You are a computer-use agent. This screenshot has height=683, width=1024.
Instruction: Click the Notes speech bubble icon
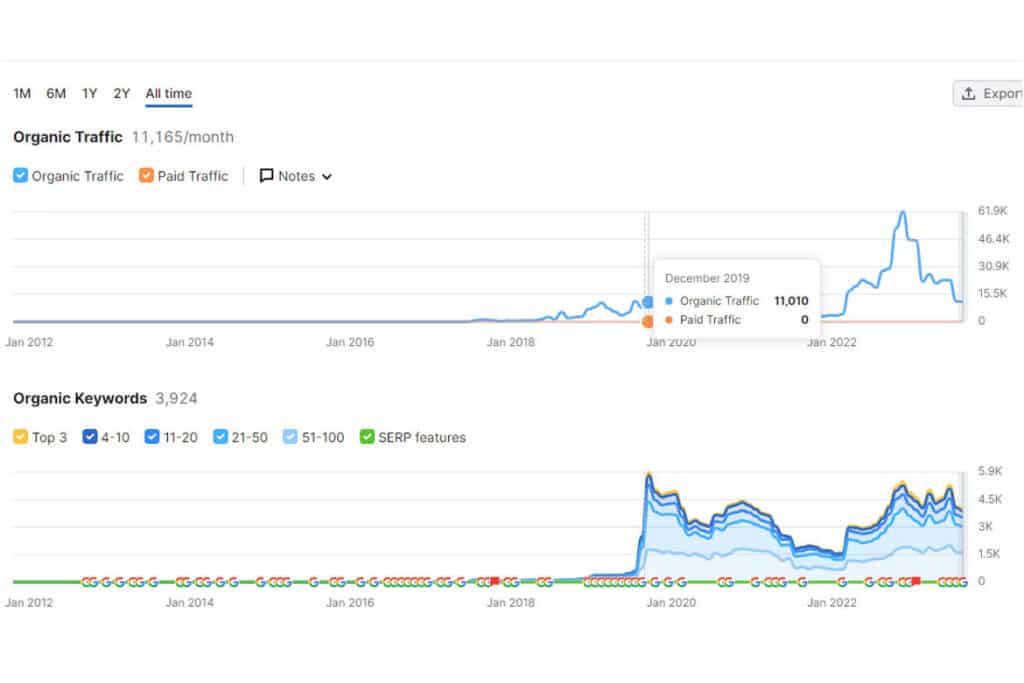[x=266, y=176]
